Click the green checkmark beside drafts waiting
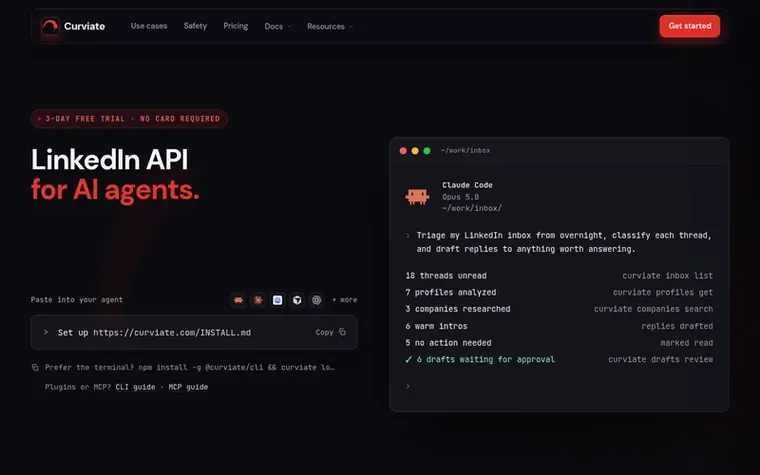The image size is (760, 475). pyautogui.click(x=409, y=359)
